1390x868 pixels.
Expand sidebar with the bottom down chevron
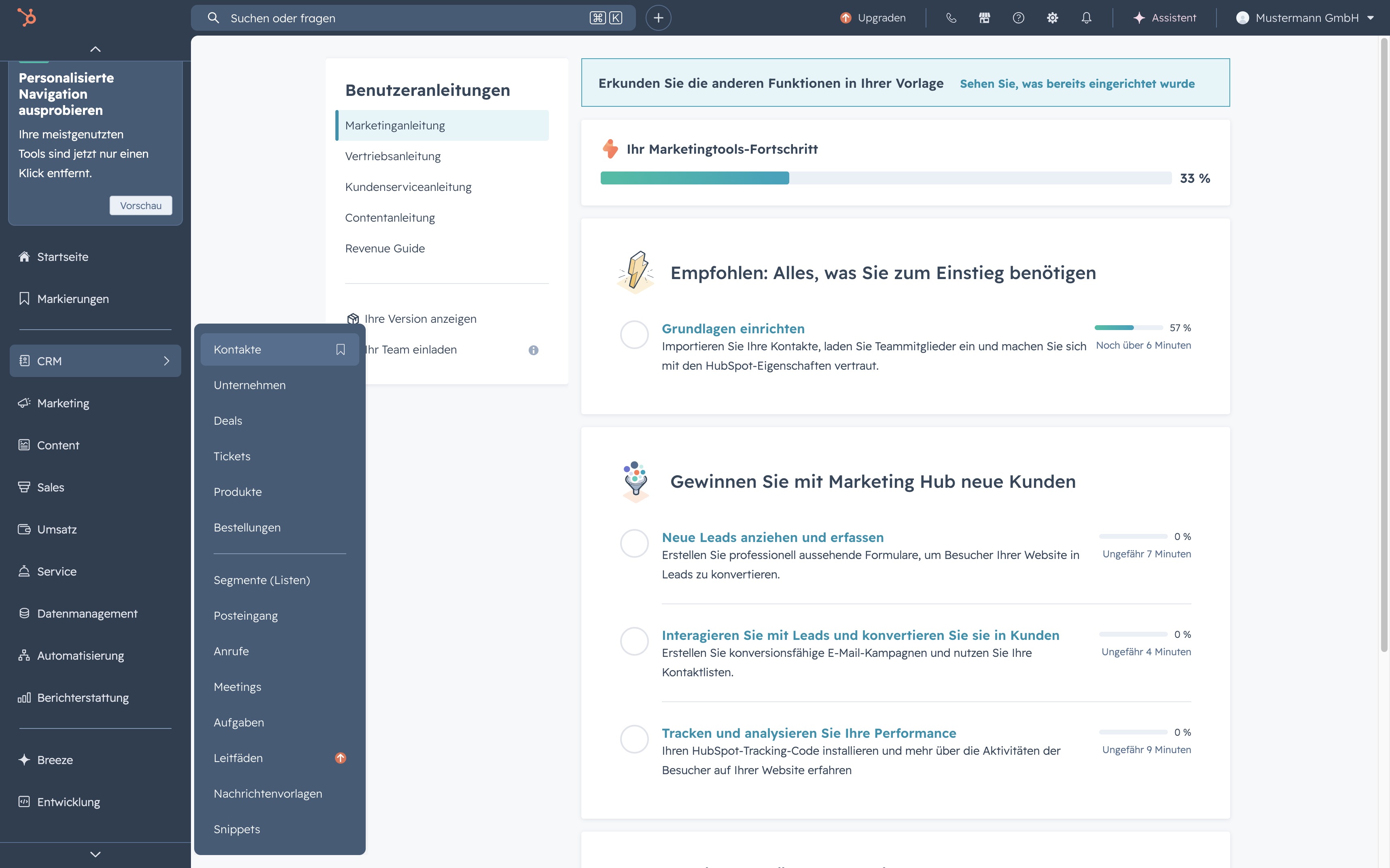[x=95, y=854]
